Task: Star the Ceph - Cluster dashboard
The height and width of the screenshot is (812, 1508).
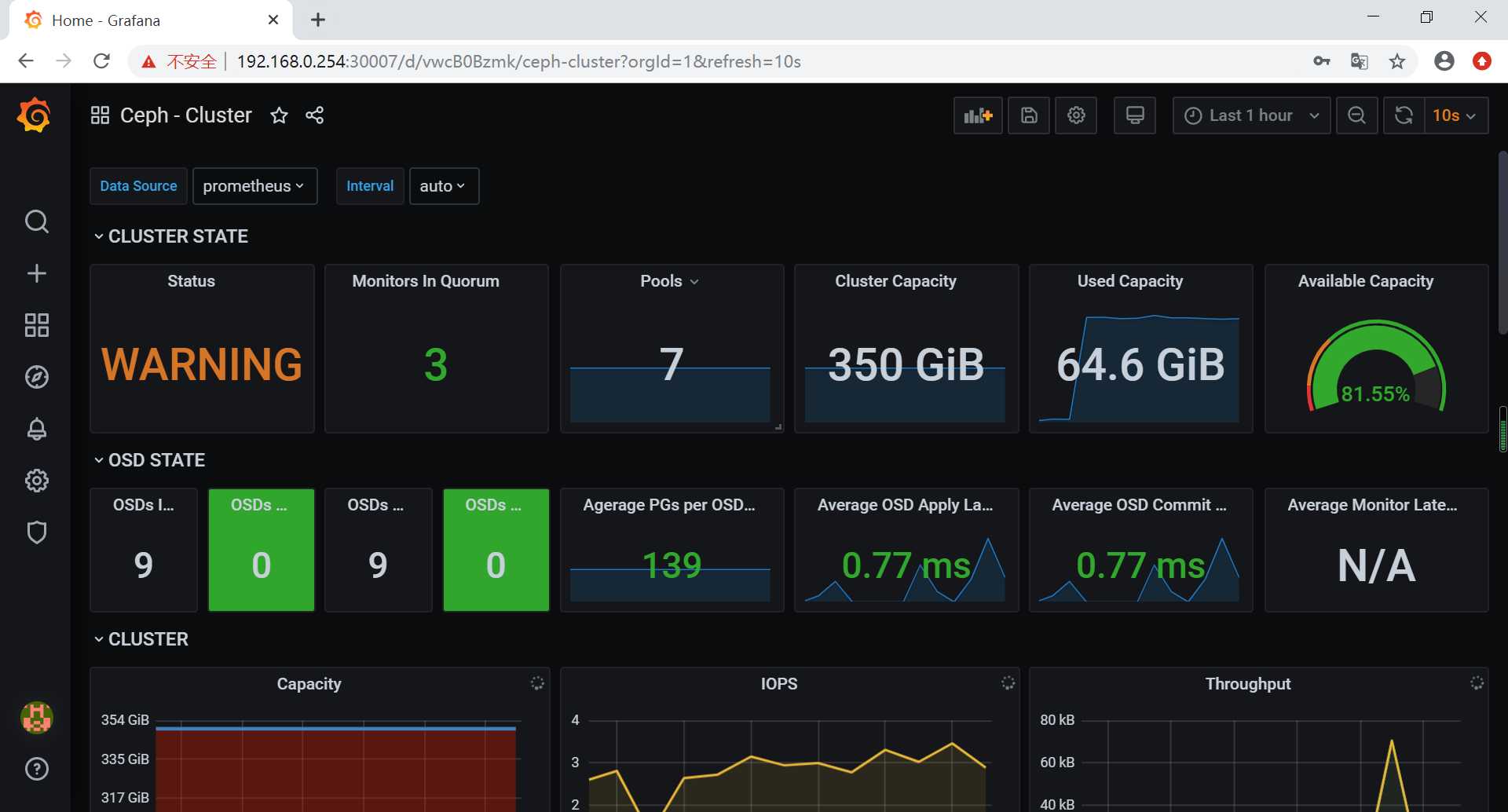Action: pos(279,115)
